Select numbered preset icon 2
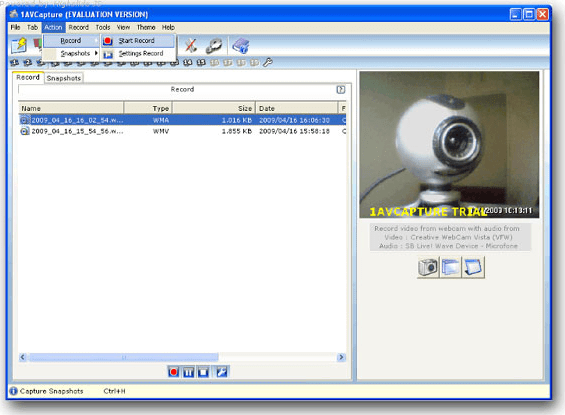Viewport: 565px width, 415px height. [x=28, y=63]
